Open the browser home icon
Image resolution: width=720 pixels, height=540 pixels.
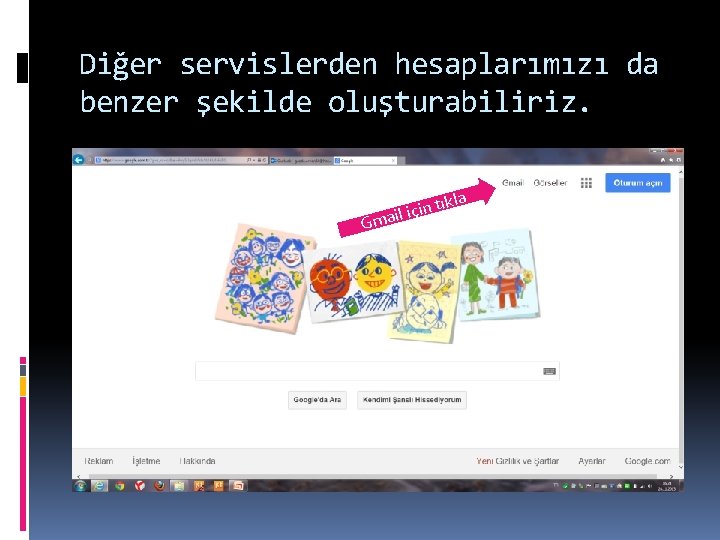click(x=663, y=160)
